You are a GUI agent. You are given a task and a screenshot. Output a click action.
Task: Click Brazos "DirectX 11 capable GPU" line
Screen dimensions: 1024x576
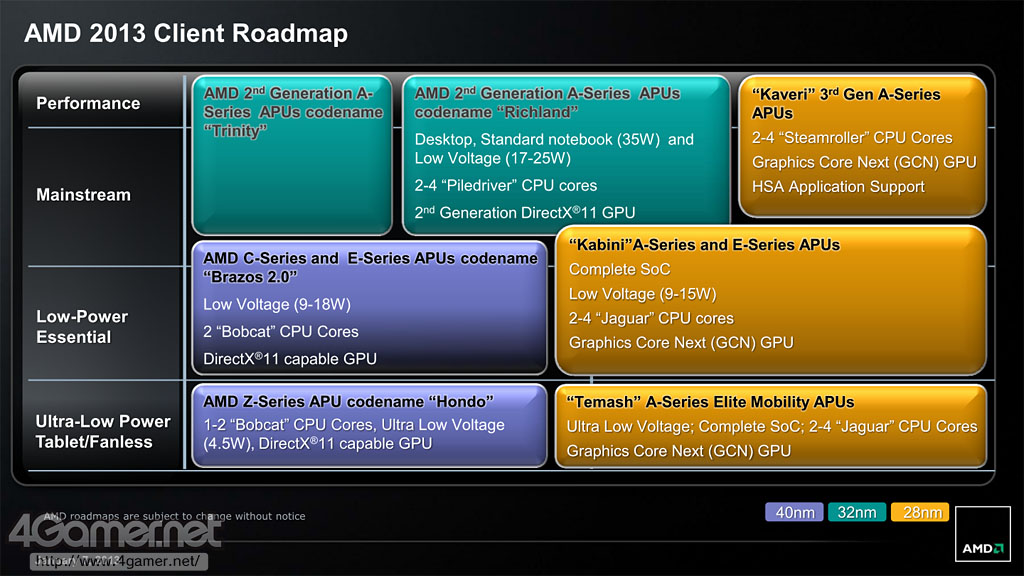point(290,359)
